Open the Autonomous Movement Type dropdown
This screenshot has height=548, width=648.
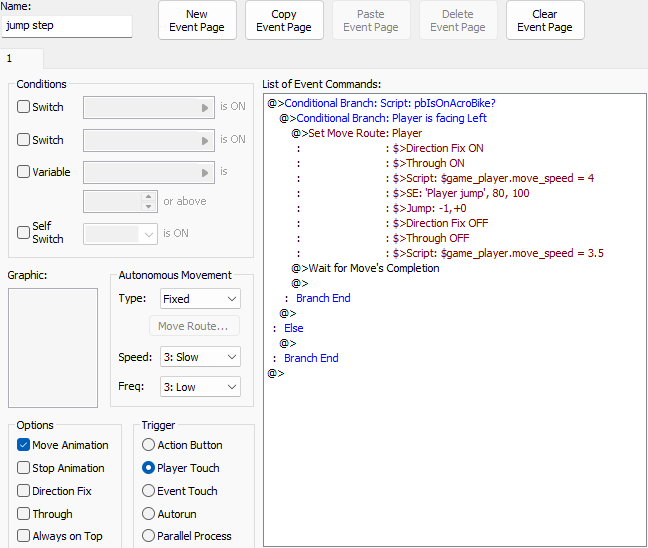coord(200,299)
